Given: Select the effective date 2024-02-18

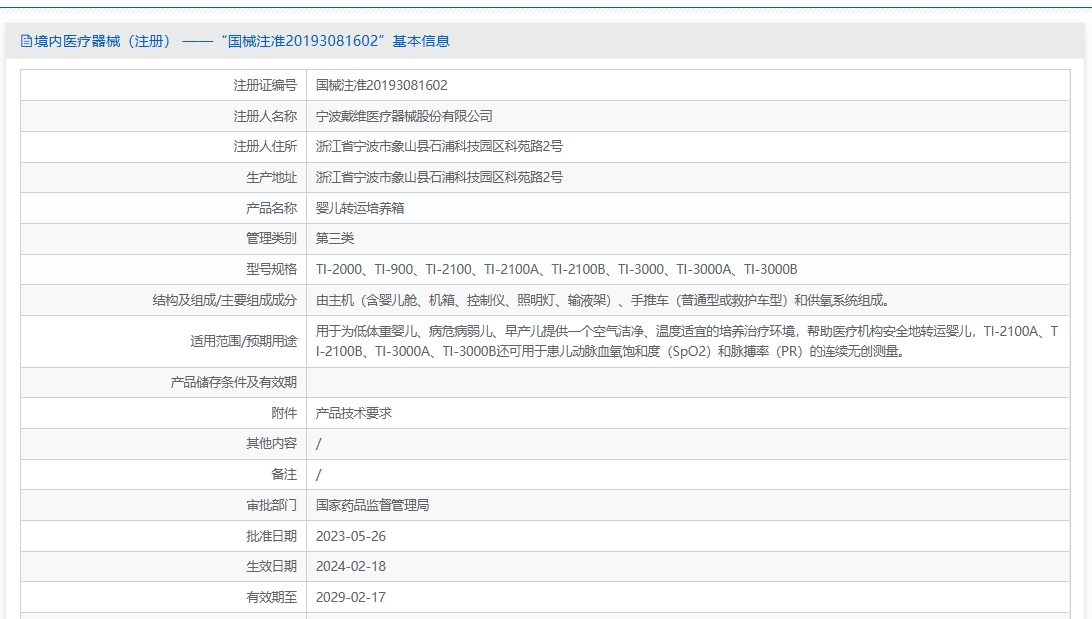Looking at the screenshot, I should click(x=351, y=566).
